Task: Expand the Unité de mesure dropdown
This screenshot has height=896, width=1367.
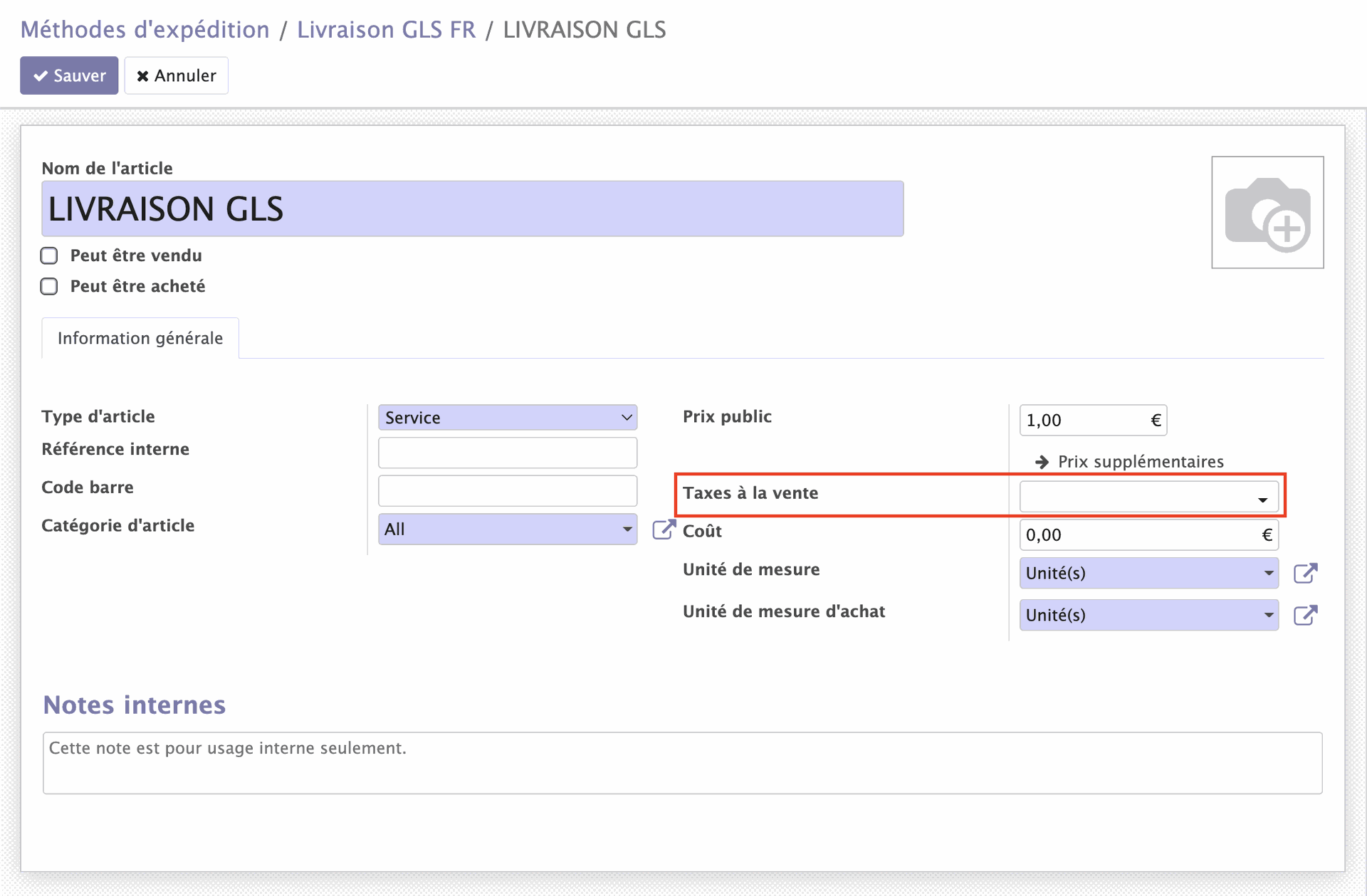Action: (x=1148, y=573)
